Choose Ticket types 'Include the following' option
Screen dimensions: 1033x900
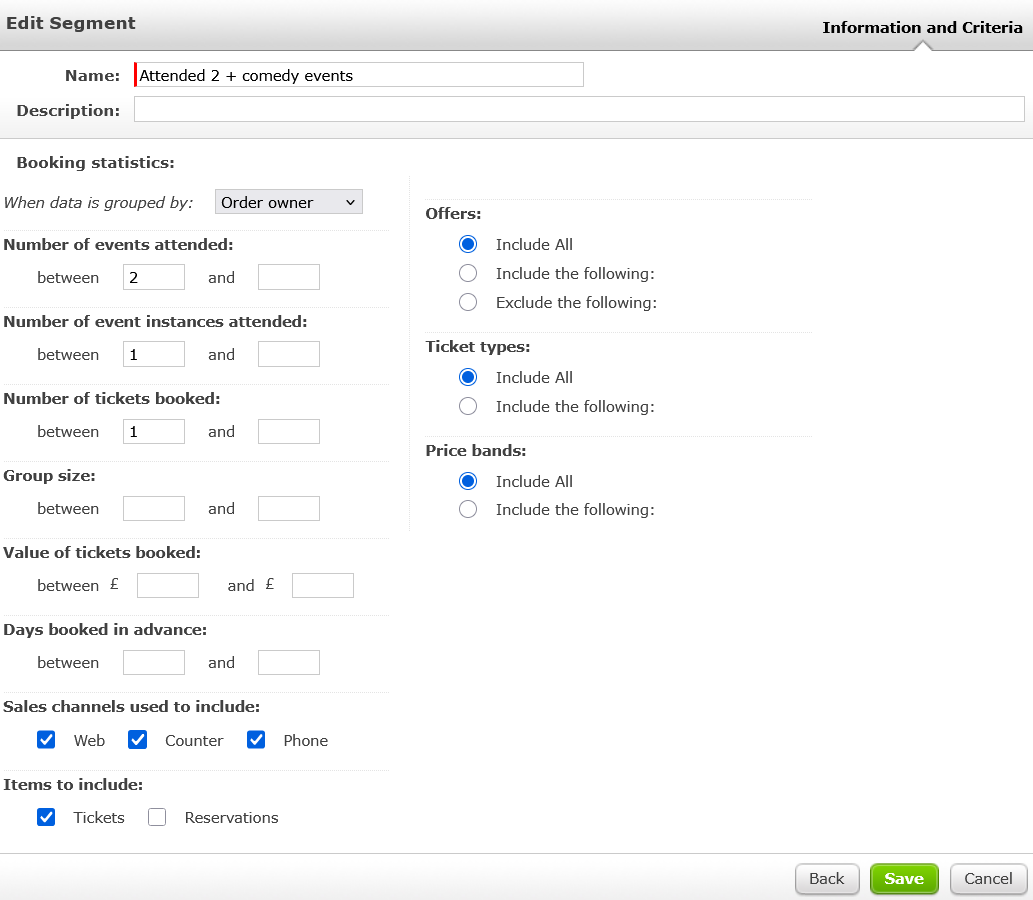click(x=468, y=406)
